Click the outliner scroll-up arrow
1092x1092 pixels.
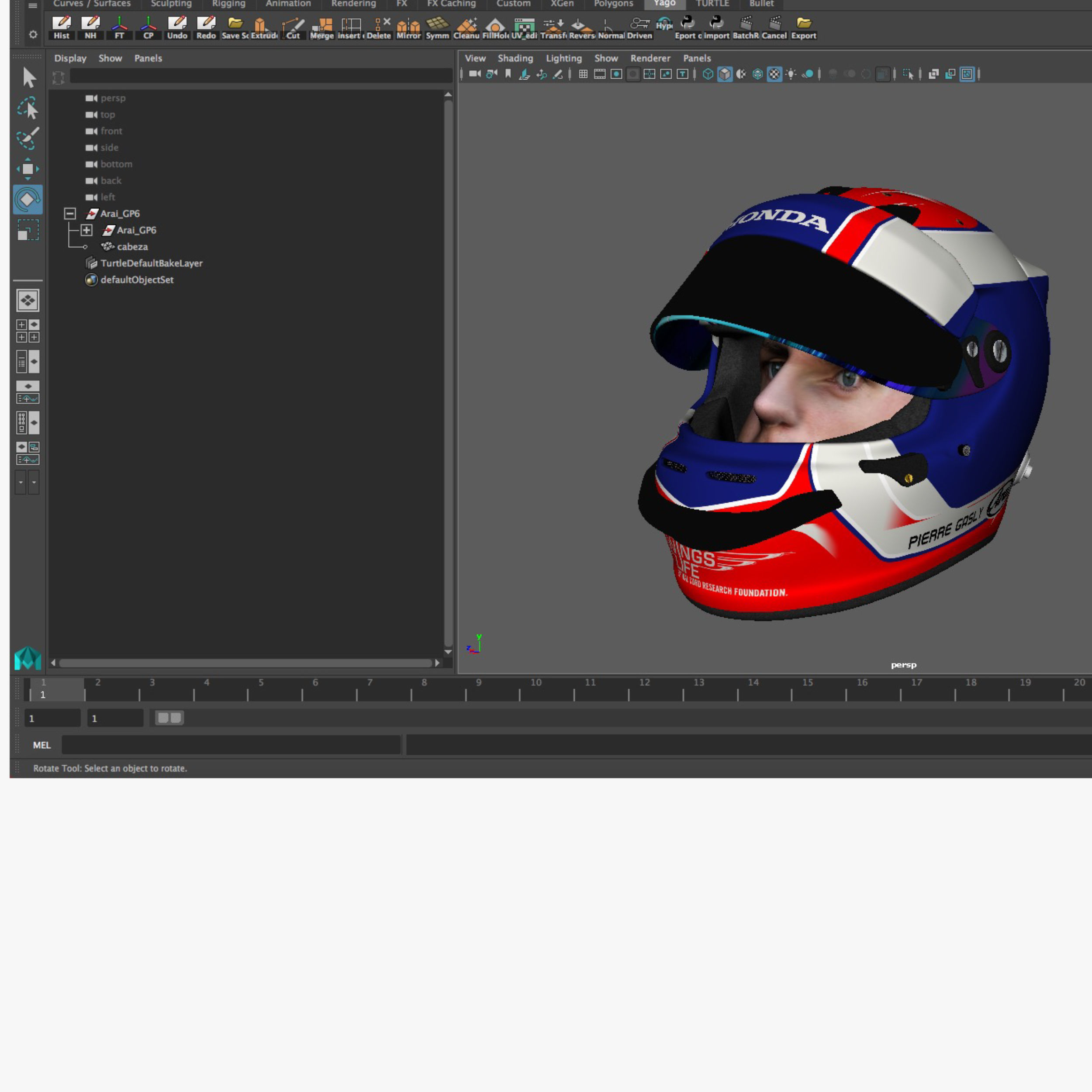pyautogui.click(x=448, y=95)
